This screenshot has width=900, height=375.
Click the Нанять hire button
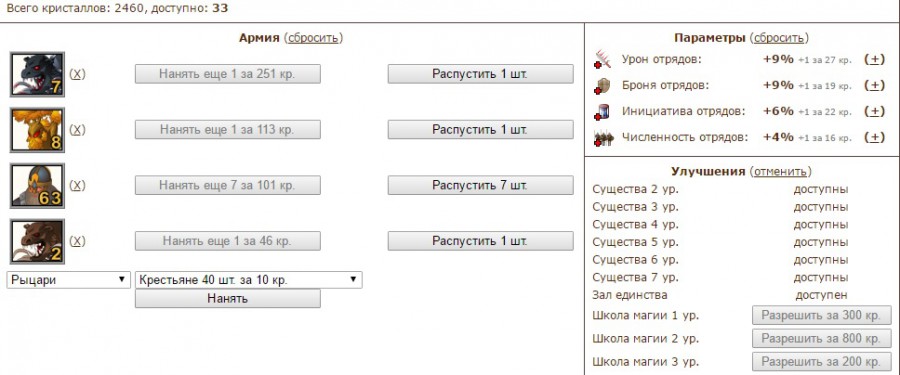click(x=228, y=299)
